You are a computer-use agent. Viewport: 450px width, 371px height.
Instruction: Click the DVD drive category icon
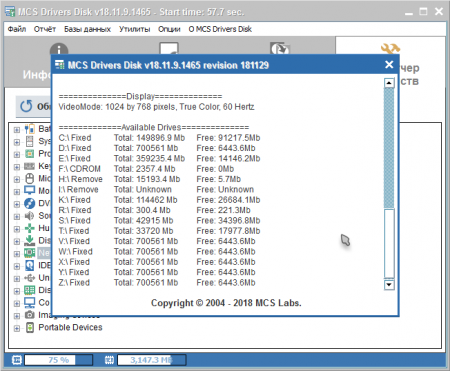30,203
